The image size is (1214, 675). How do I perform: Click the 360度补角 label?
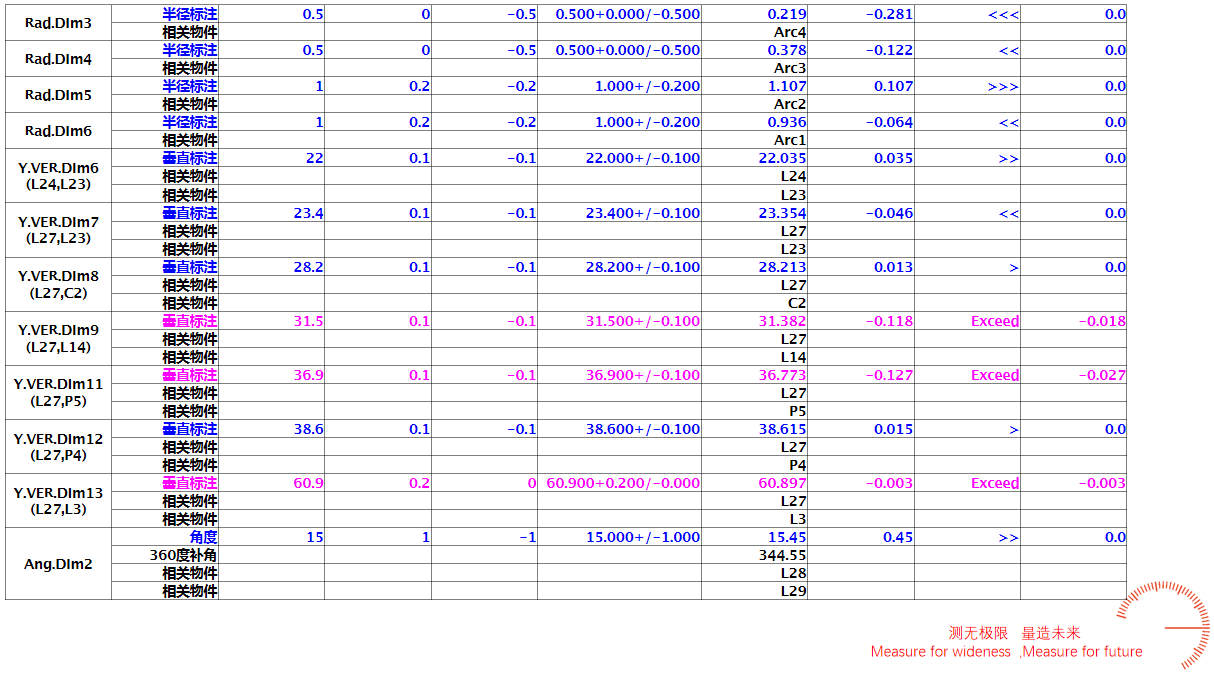click(x=182, y=555)
